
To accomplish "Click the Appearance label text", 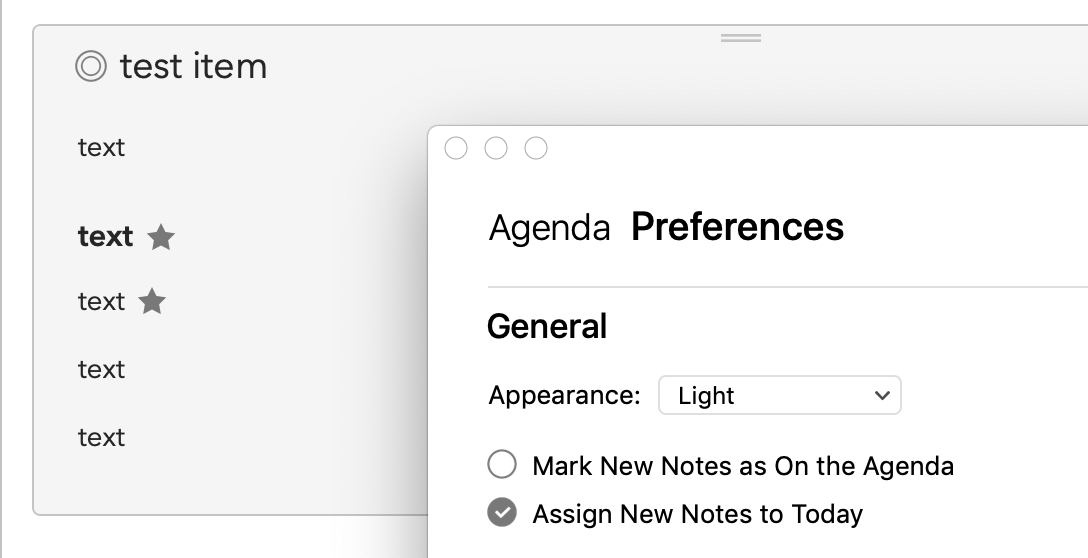I will click(564, 395).
